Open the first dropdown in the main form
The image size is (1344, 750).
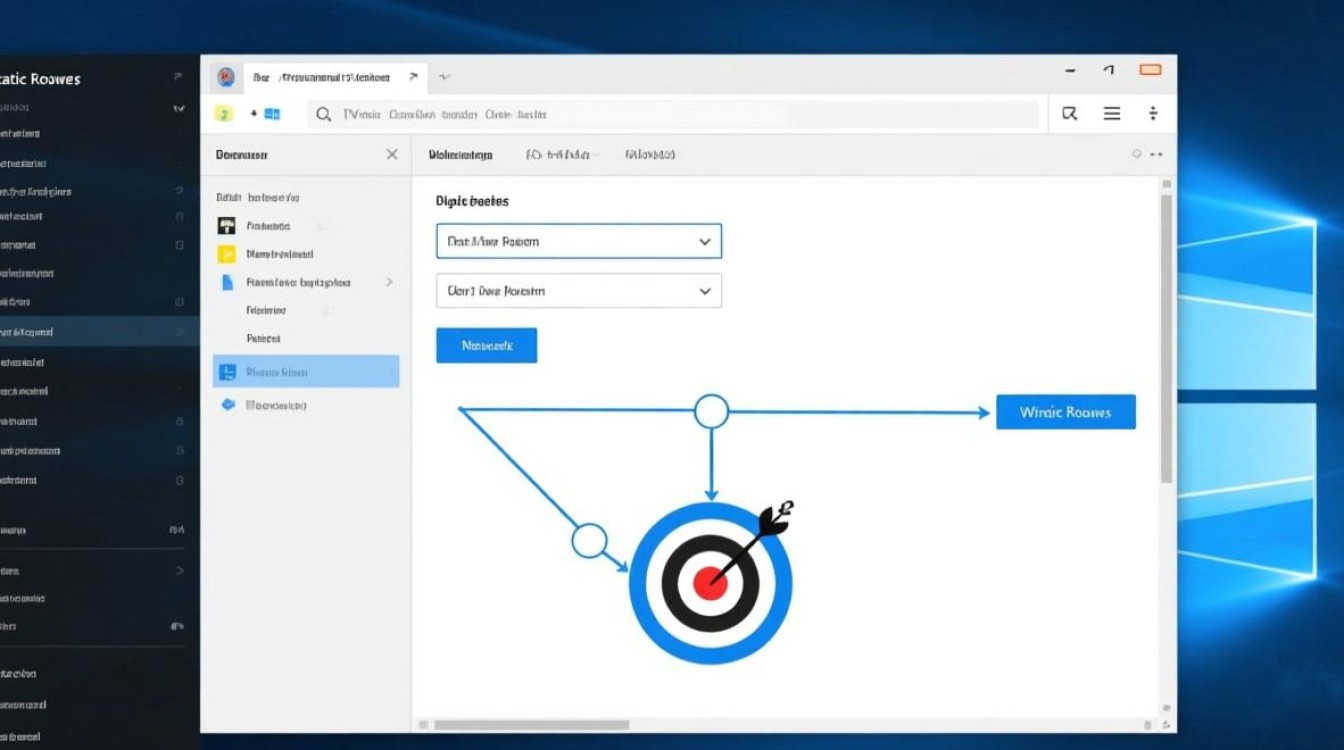click(579, 242)
